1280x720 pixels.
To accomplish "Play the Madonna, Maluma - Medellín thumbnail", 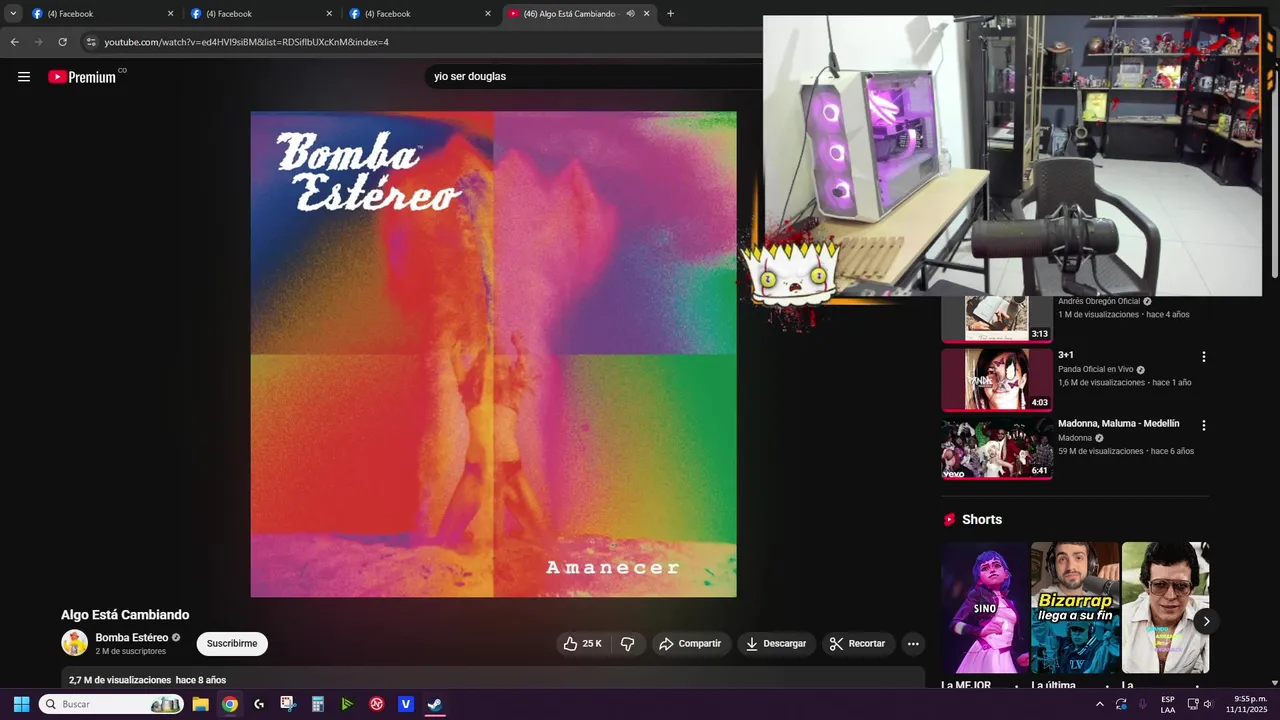I will 997,448.
